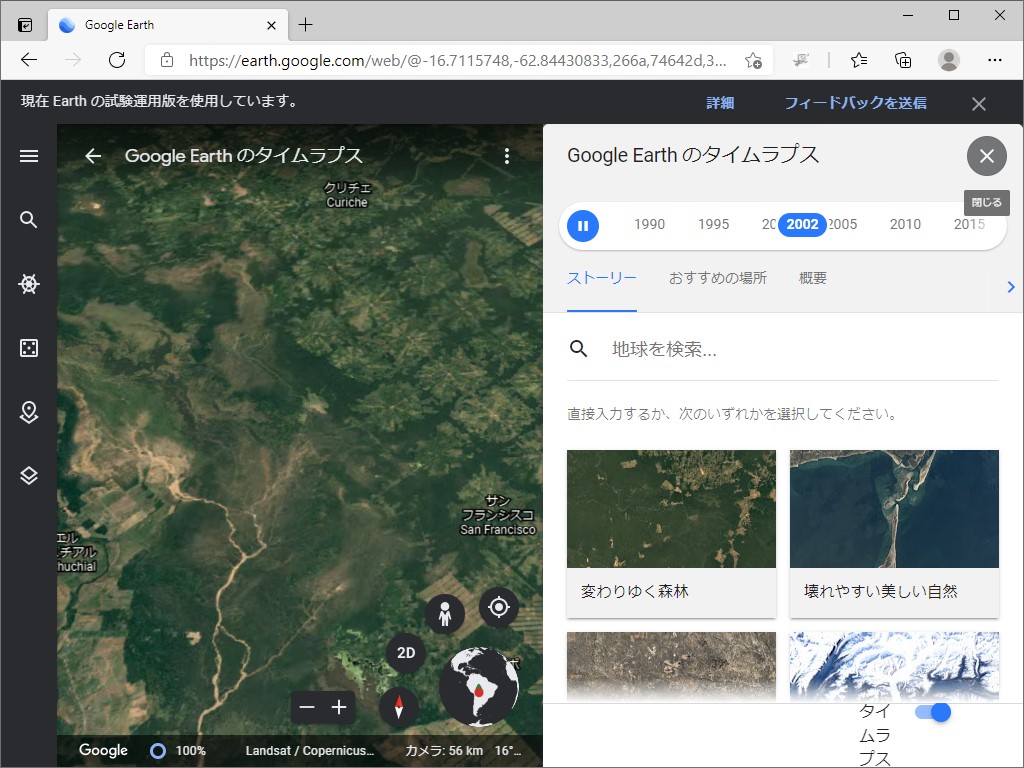Disable the タイムラプス toggle
This screenshot has height=768, width=1024.
936,712
